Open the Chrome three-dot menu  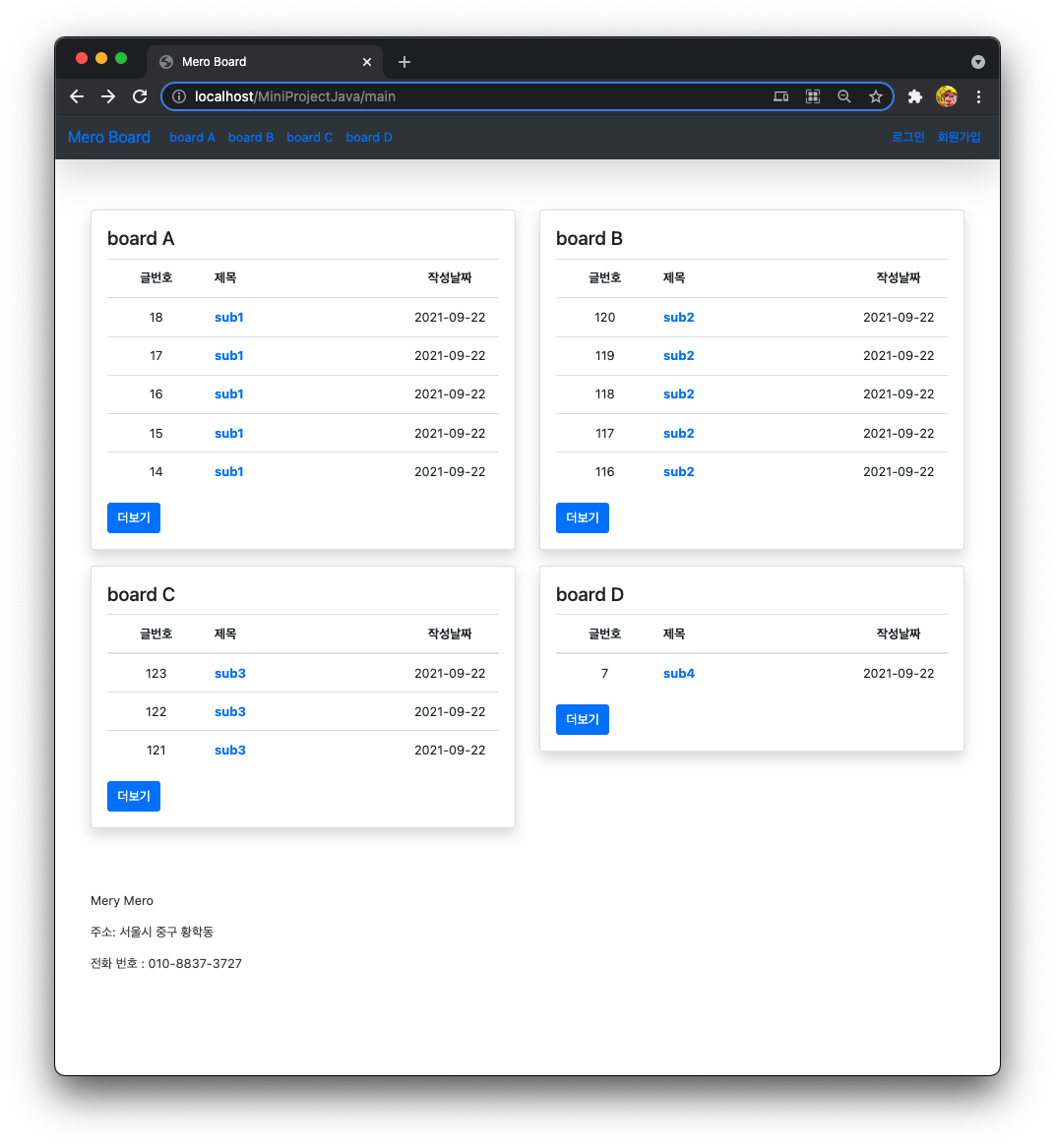click(x=978, y=96)
